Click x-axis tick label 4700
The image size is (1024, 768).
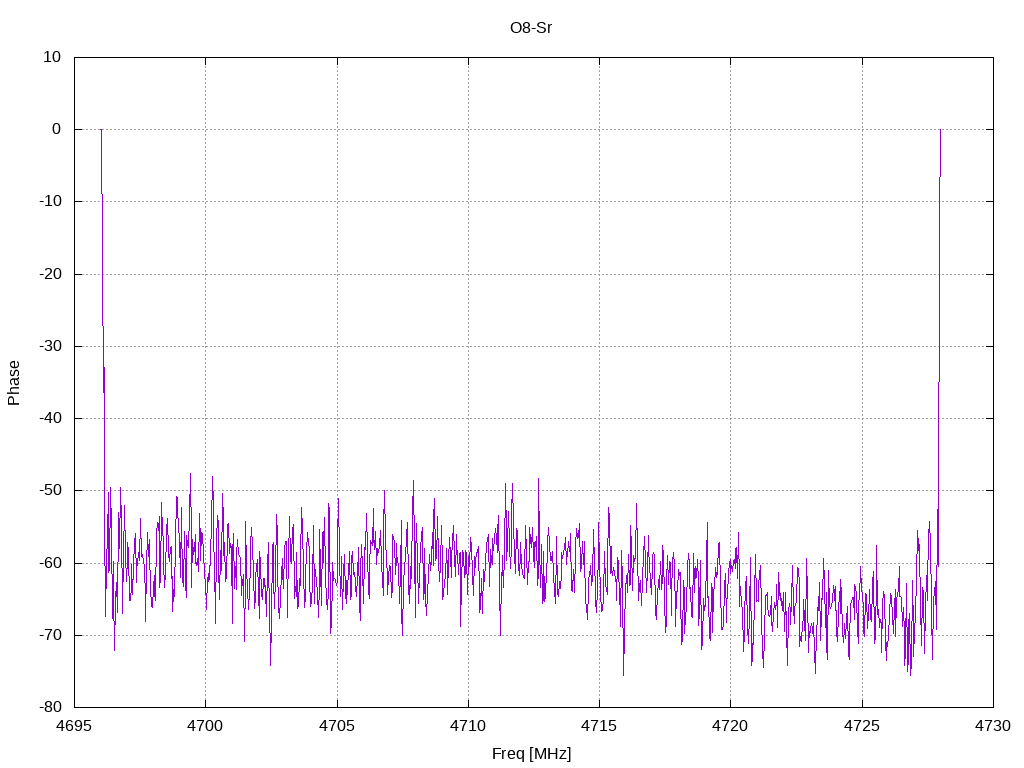205,726
